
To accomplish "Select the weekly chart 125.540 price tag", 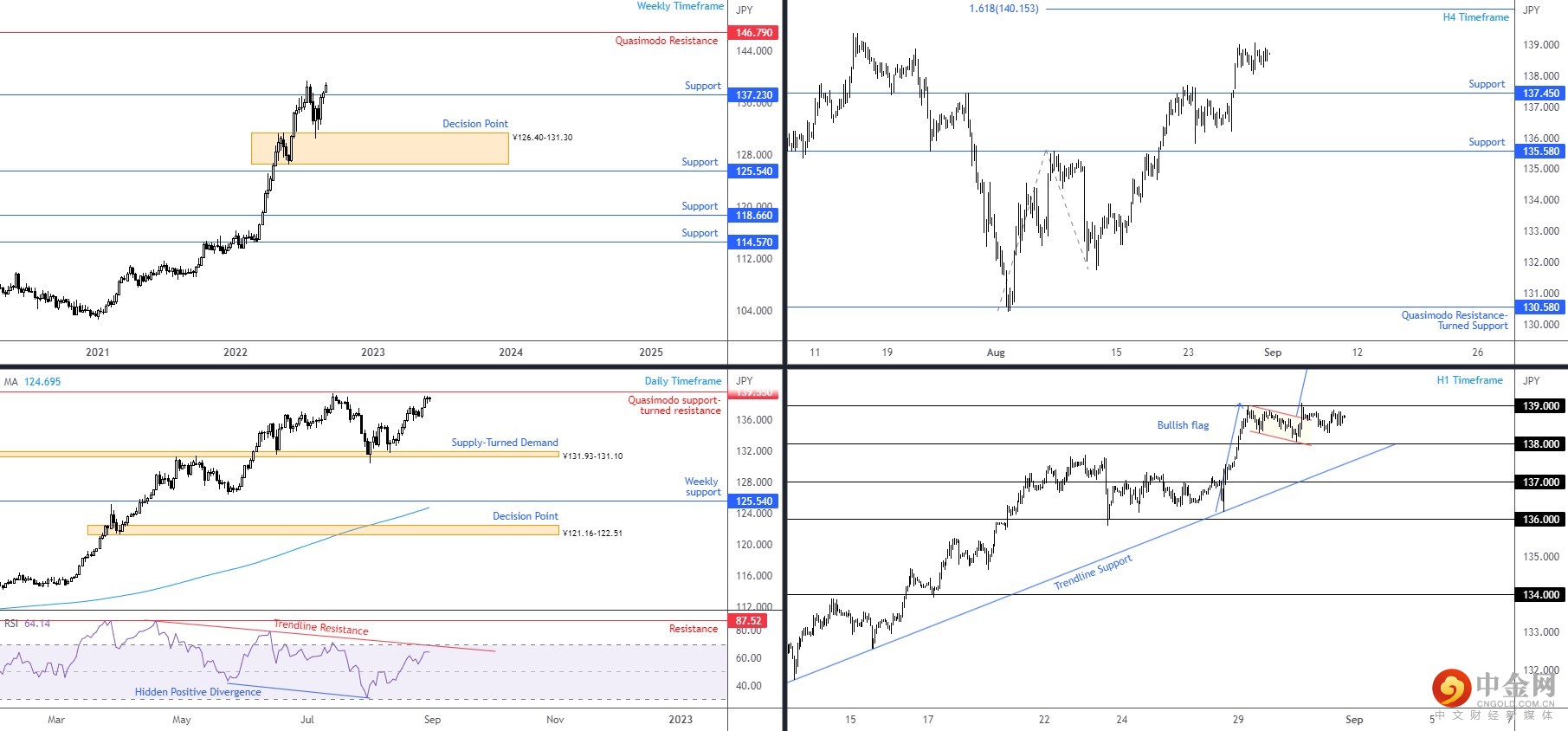I will click(x=753, y=171).
